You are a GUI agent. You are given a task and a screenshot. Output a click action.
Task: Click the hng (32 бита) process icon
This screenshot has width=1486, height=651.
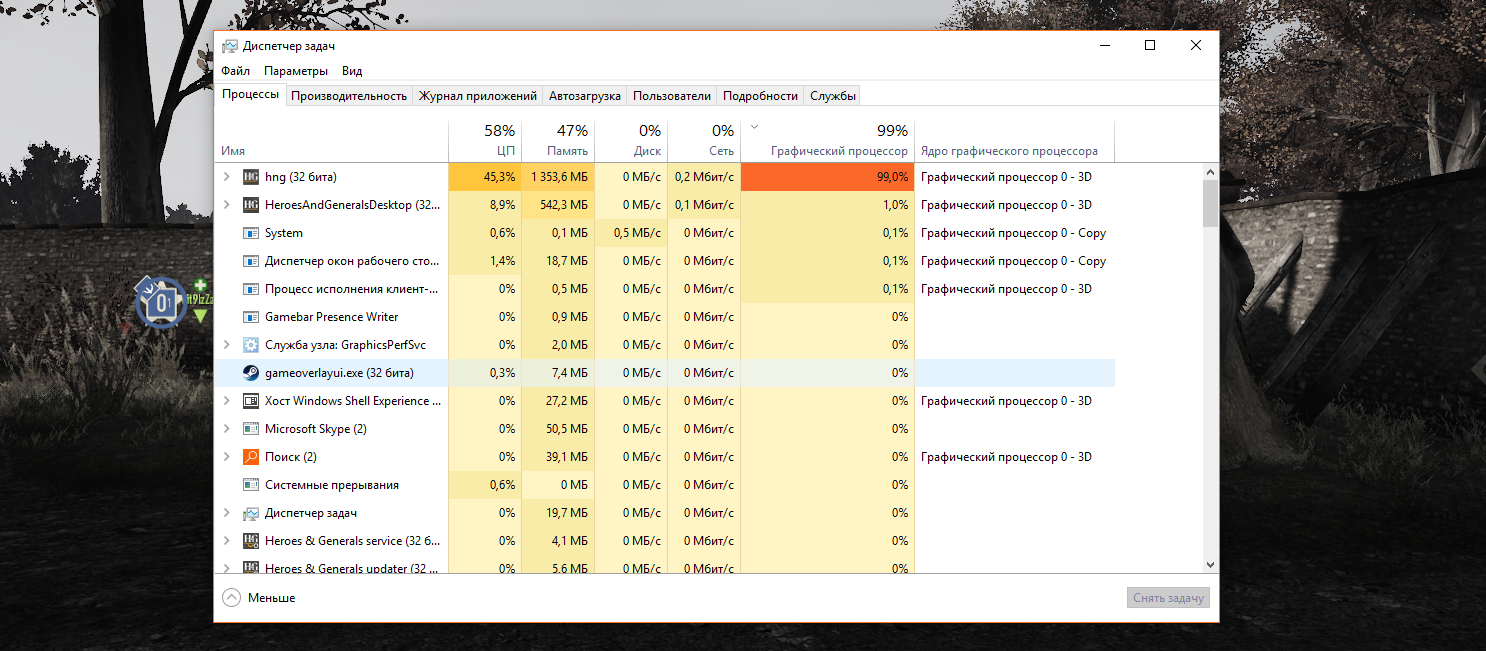point(251,177)
